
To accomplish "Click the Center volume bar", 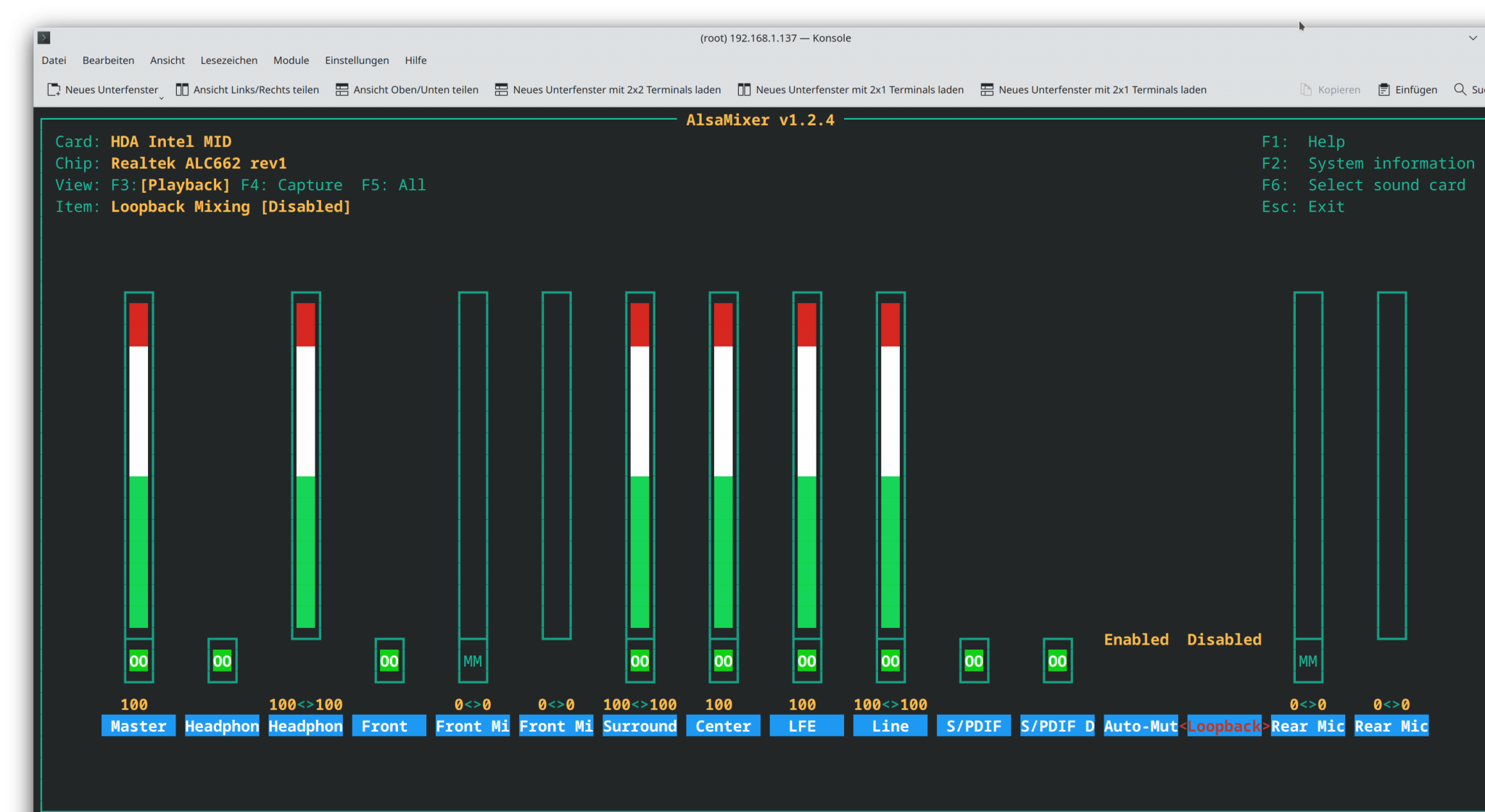I will click(x=724, y=465).
